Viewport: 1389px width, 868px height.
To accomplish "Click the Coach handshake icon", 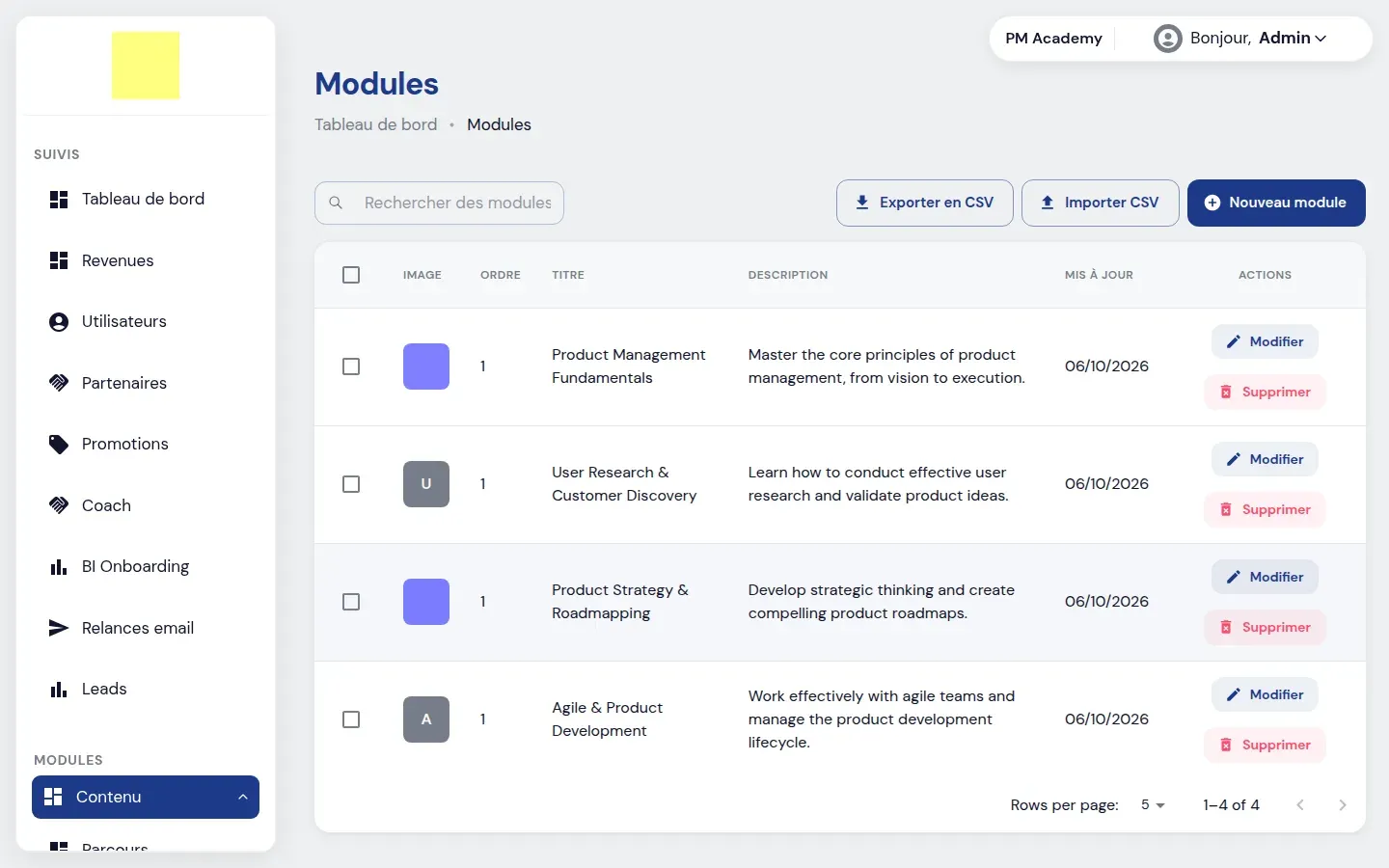I will click(x=59, y=505).
